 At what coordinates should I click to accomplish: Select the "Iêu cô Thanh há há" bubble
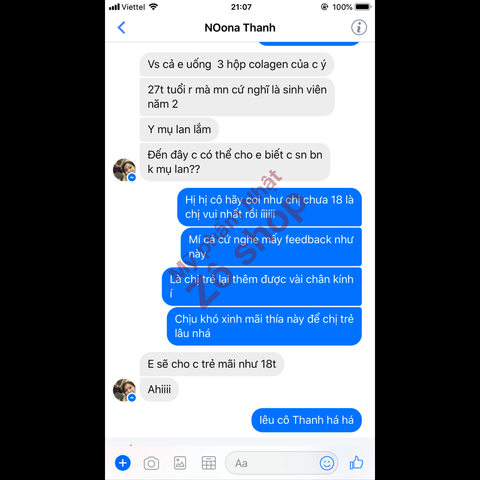click(306, 420)
